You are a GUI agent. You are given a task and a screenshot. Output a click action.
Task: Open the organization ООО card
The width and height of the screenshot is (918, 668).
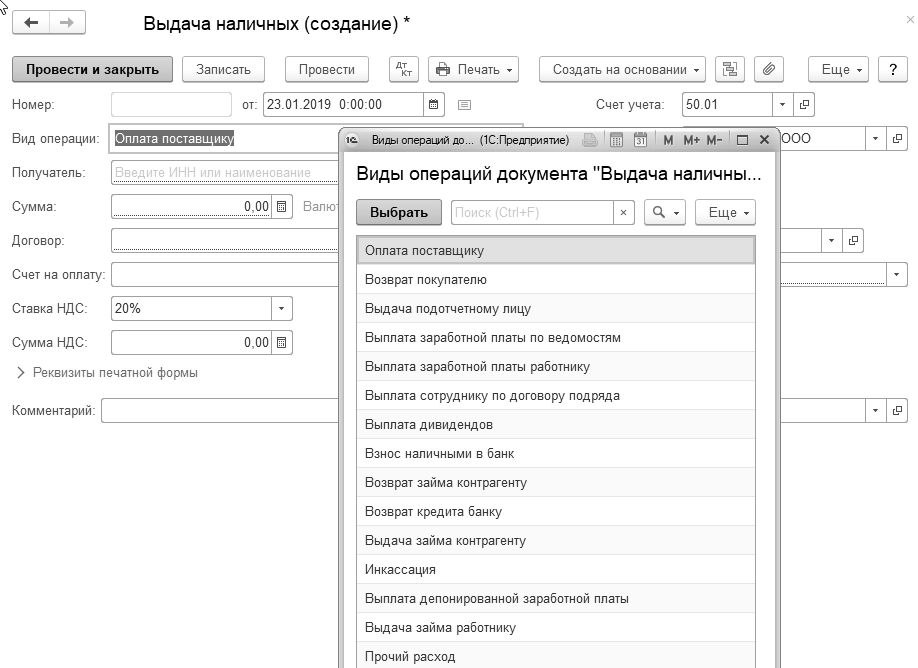897,139
